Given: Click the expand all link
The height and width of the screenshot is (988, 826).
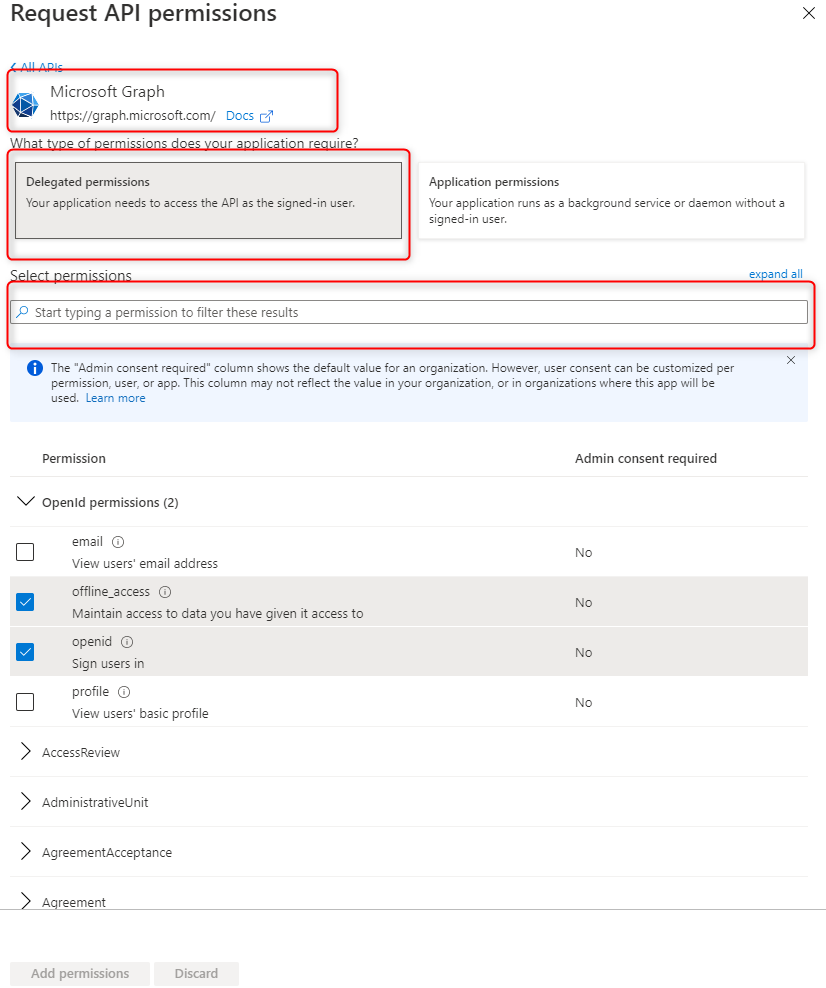Looking at the screenshot, I should coord(775,274).
